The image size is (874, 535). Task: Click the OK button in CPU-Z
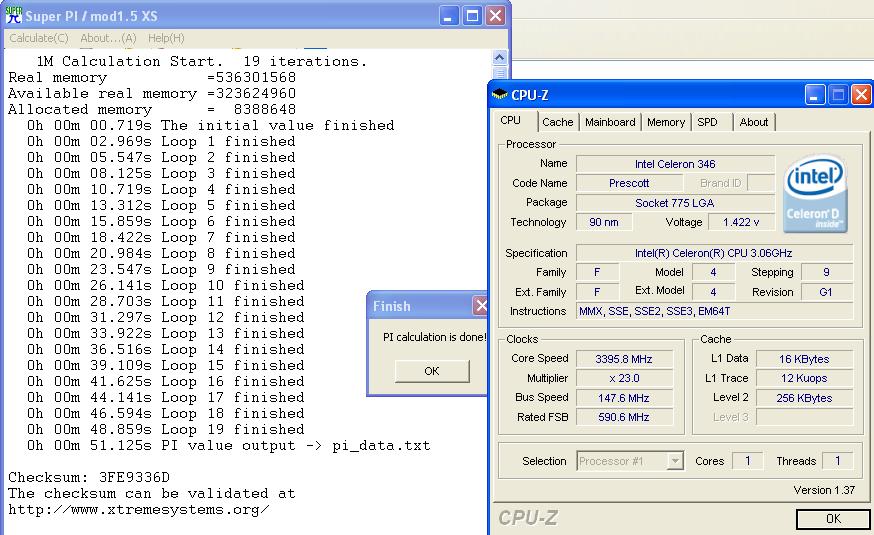tap(833, 519)
